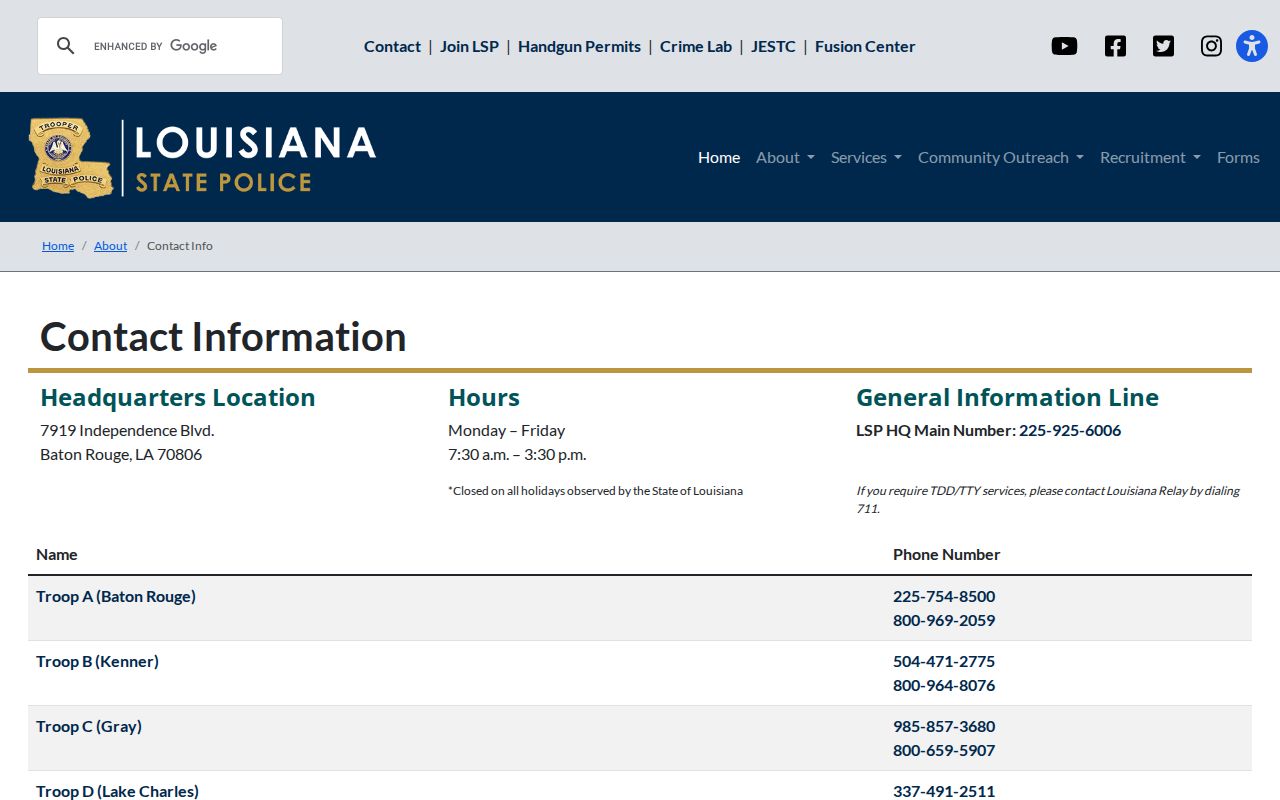Image resolution: width=1280 pixels, height=800 pixels.
Task: Select Forms in the main navigation
Action: tap(1238, 157)
